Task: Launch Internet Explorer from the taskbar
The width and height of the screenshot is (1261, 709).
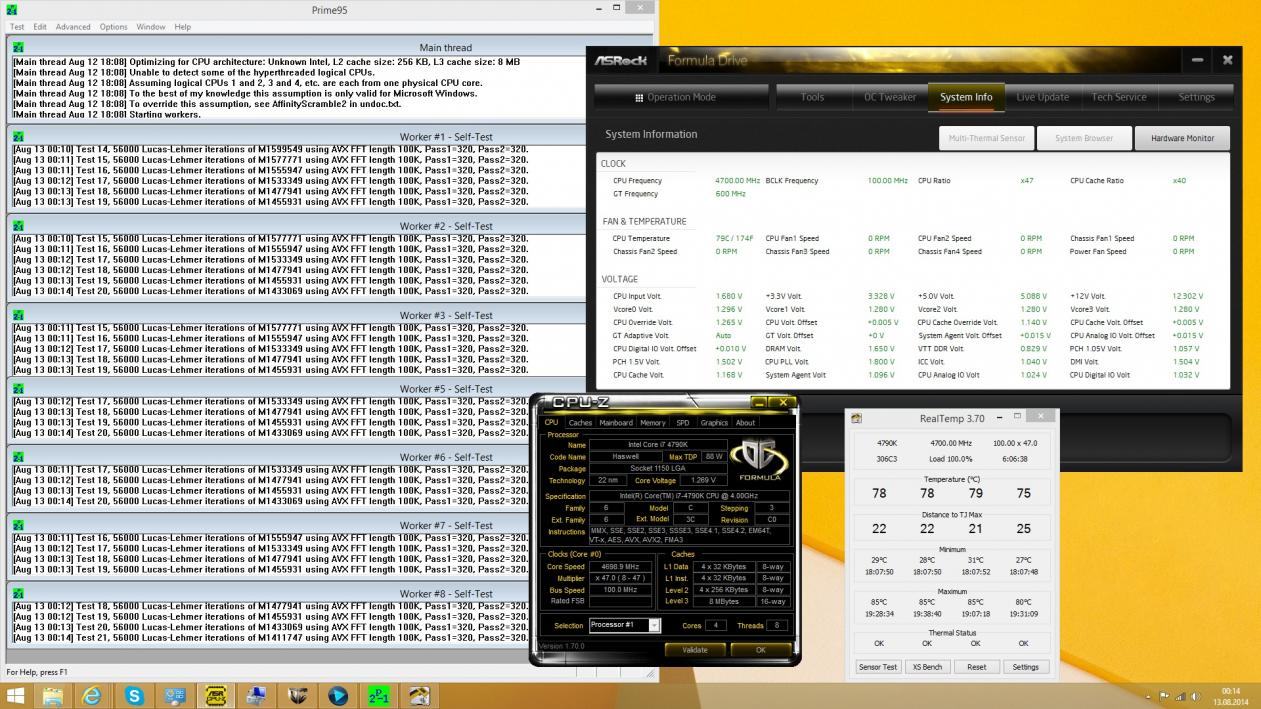Action: coord(92,695)
